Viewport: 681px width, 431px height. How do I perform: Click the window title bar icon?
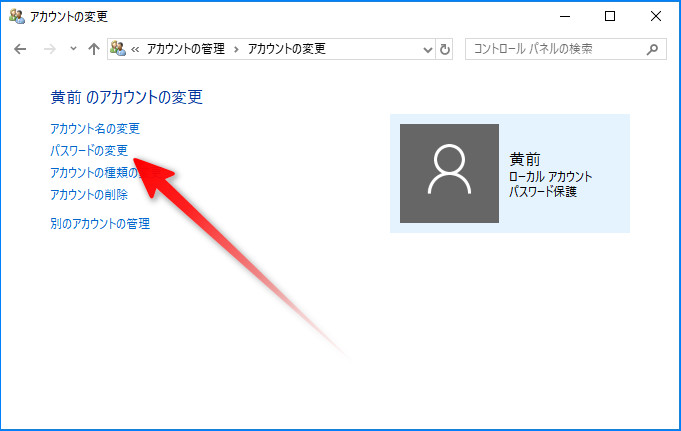point(17,17)
